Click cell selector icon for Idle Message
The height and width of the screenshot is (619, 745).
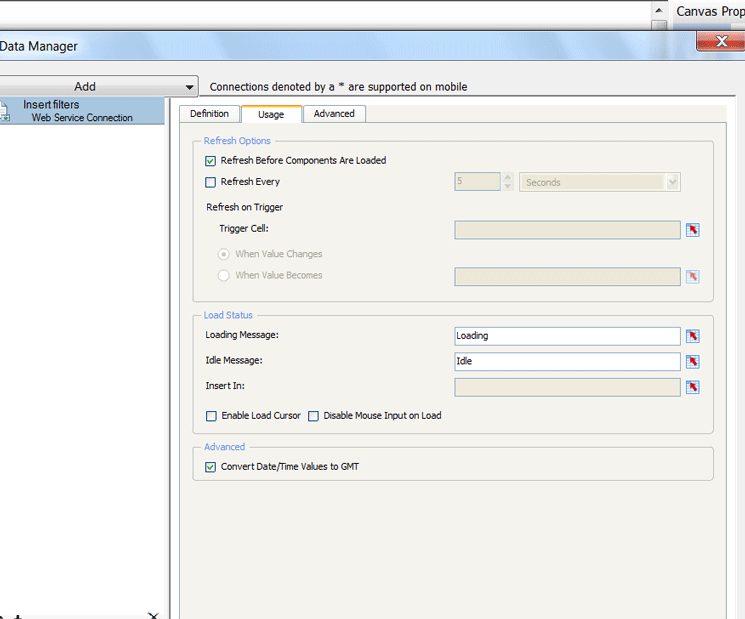[693, 362]
